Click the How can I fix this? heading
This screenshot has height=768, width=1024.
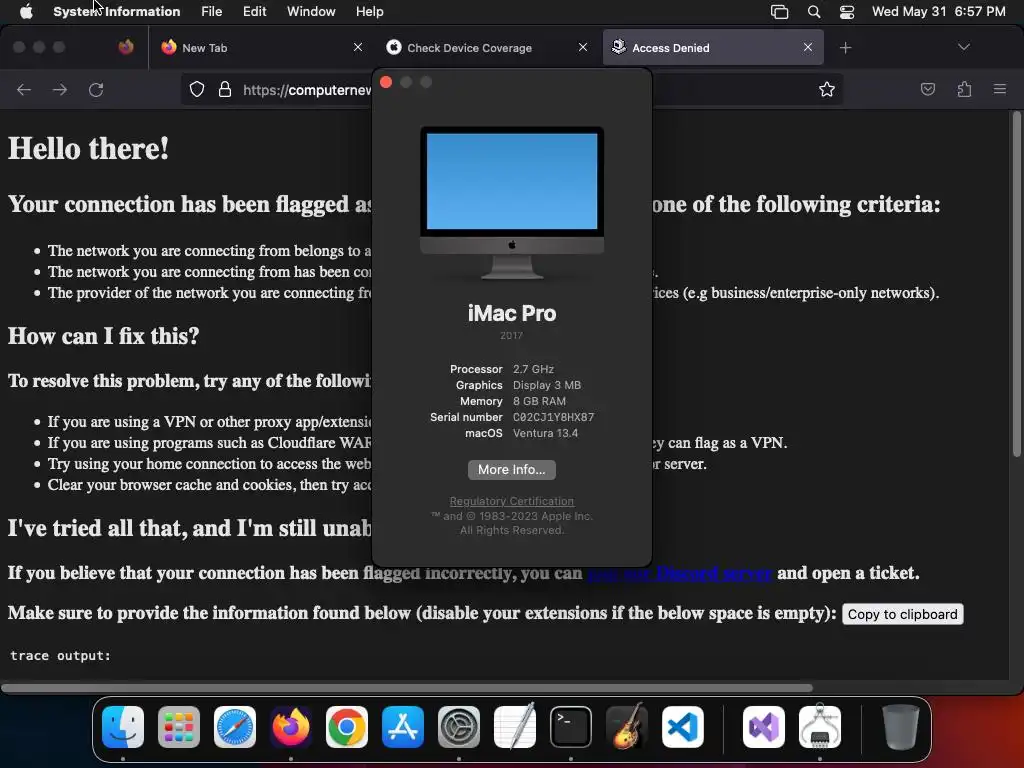point(103,336)
